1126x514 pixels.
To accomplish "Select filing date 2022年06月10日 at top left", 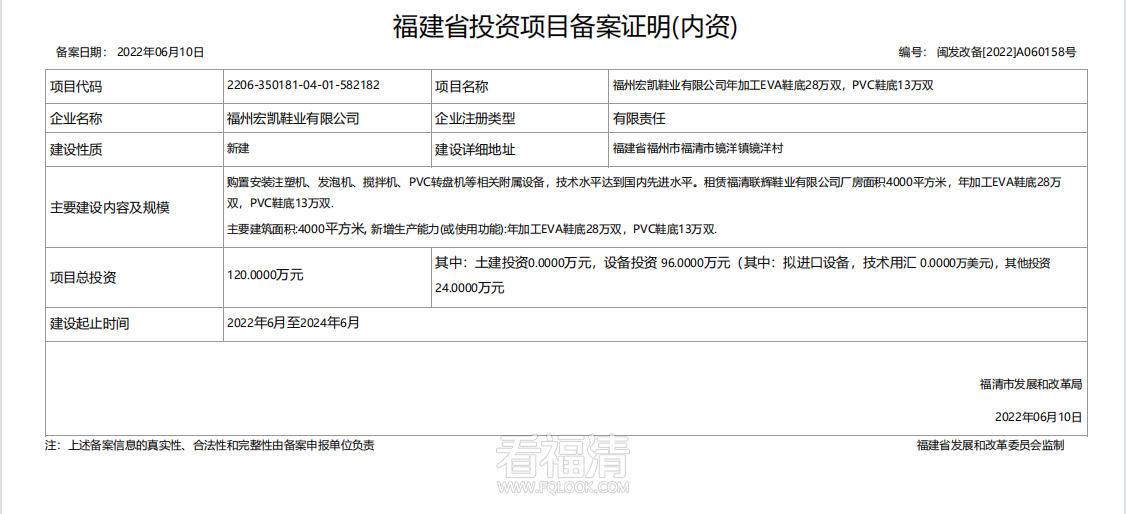I will pos(160,52).
